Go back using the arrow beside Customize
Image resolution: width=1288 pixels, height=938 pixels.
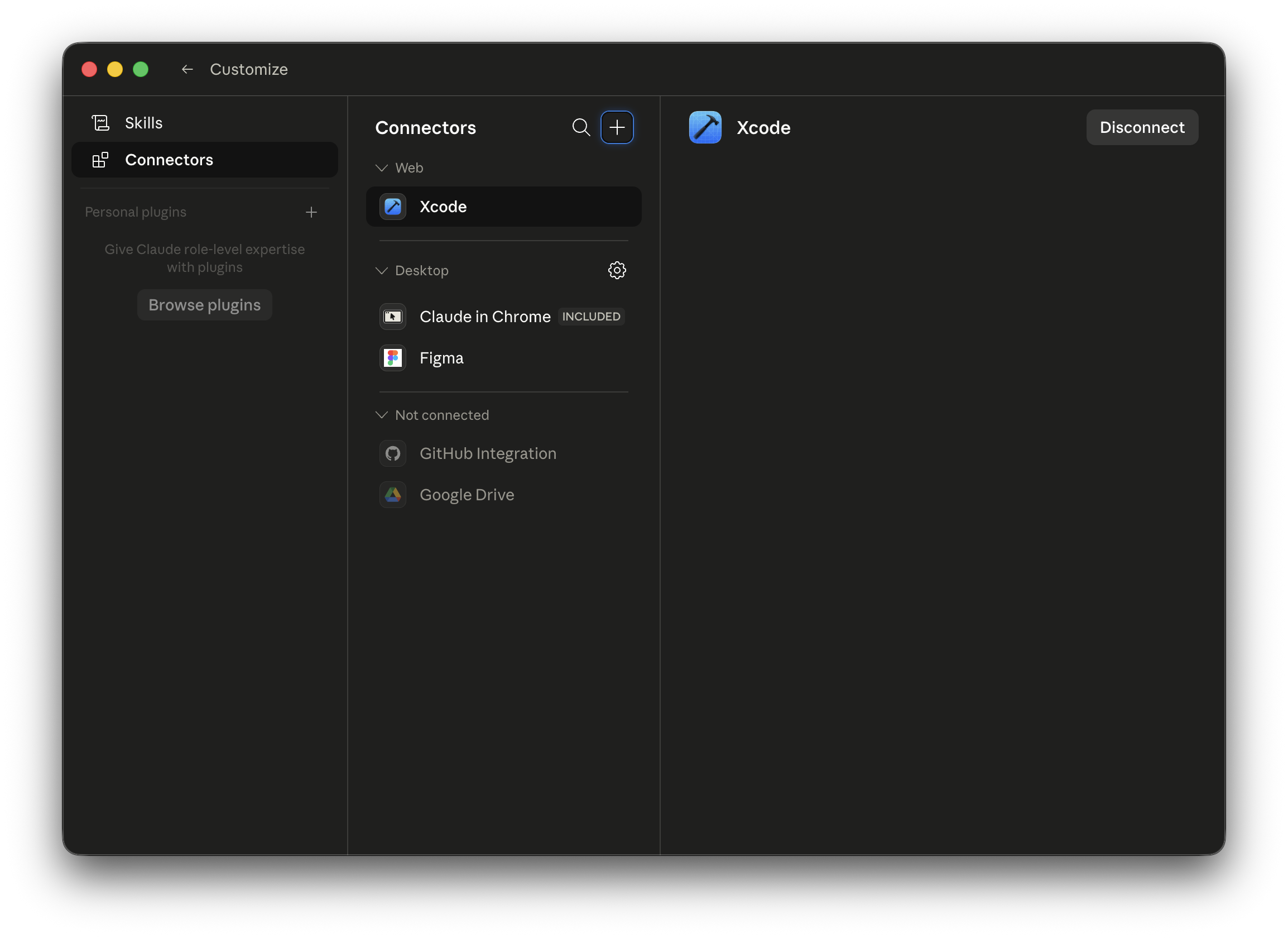pos(187,69)
